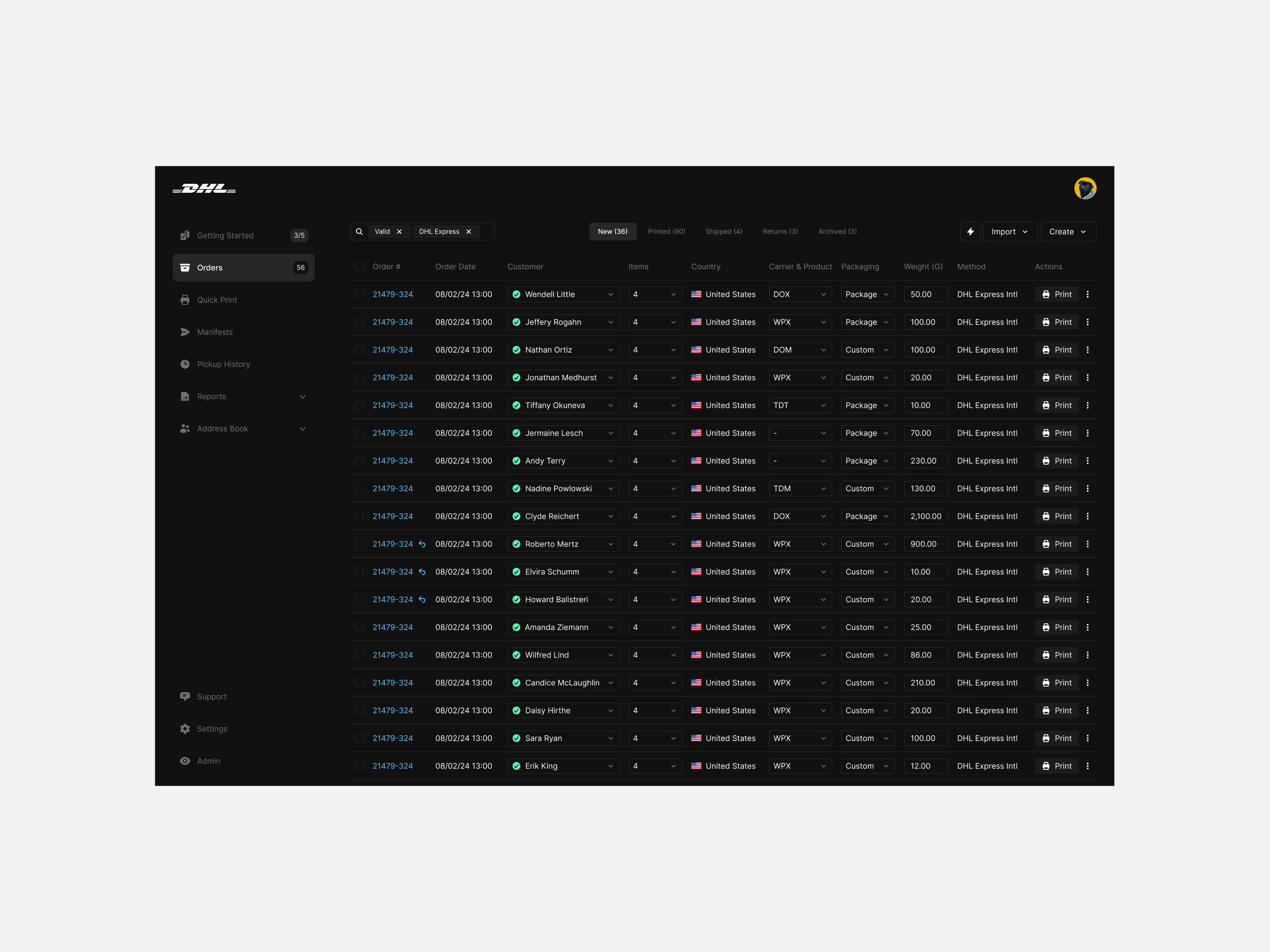Open the three-dot actions menu on Wendell Little's row
The image size is (1270, 952).
1087,294
